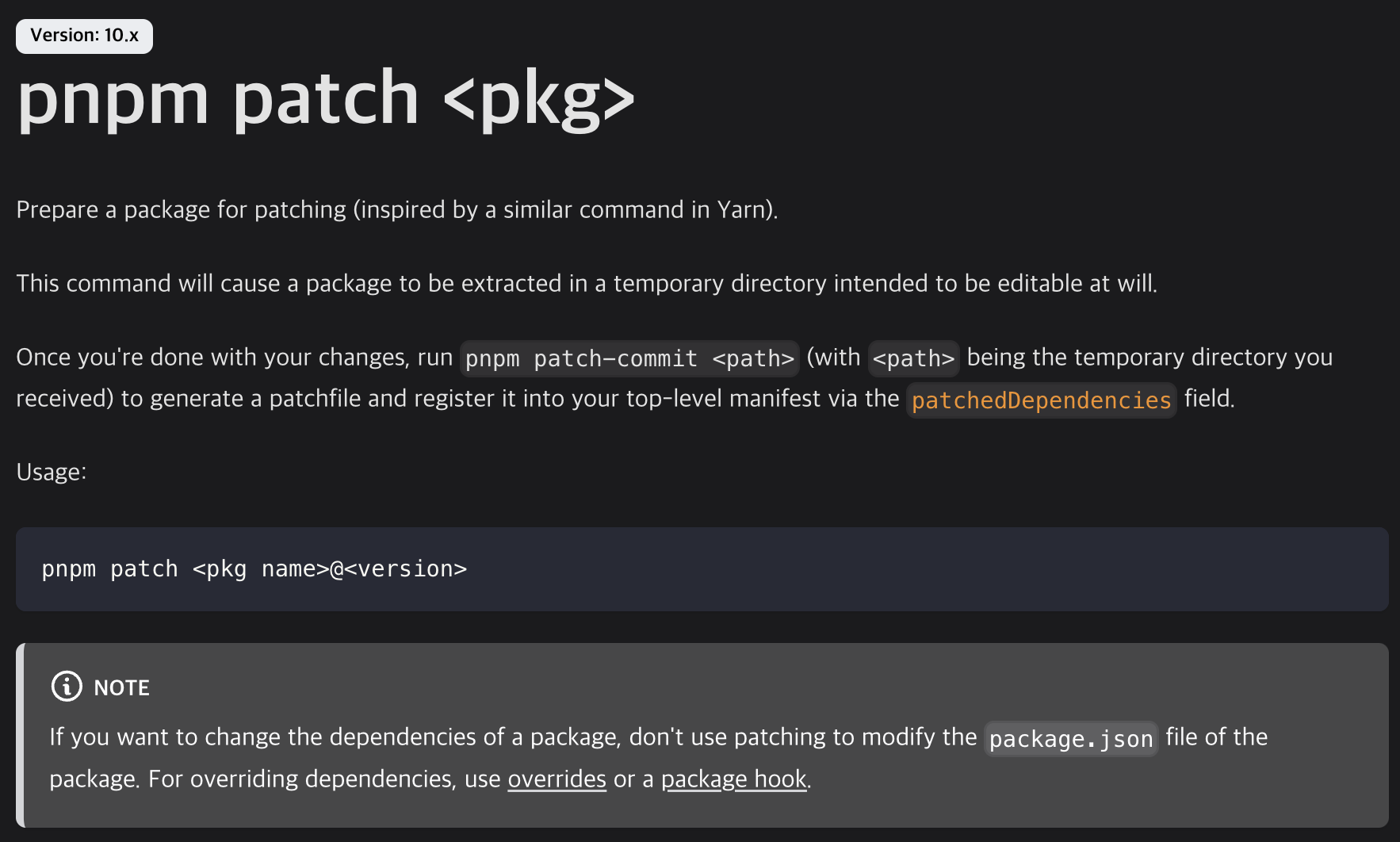Screen dimensions: 1400x842
Task: Open the Version: 10.x badge
Action: [x=84, y=36]
